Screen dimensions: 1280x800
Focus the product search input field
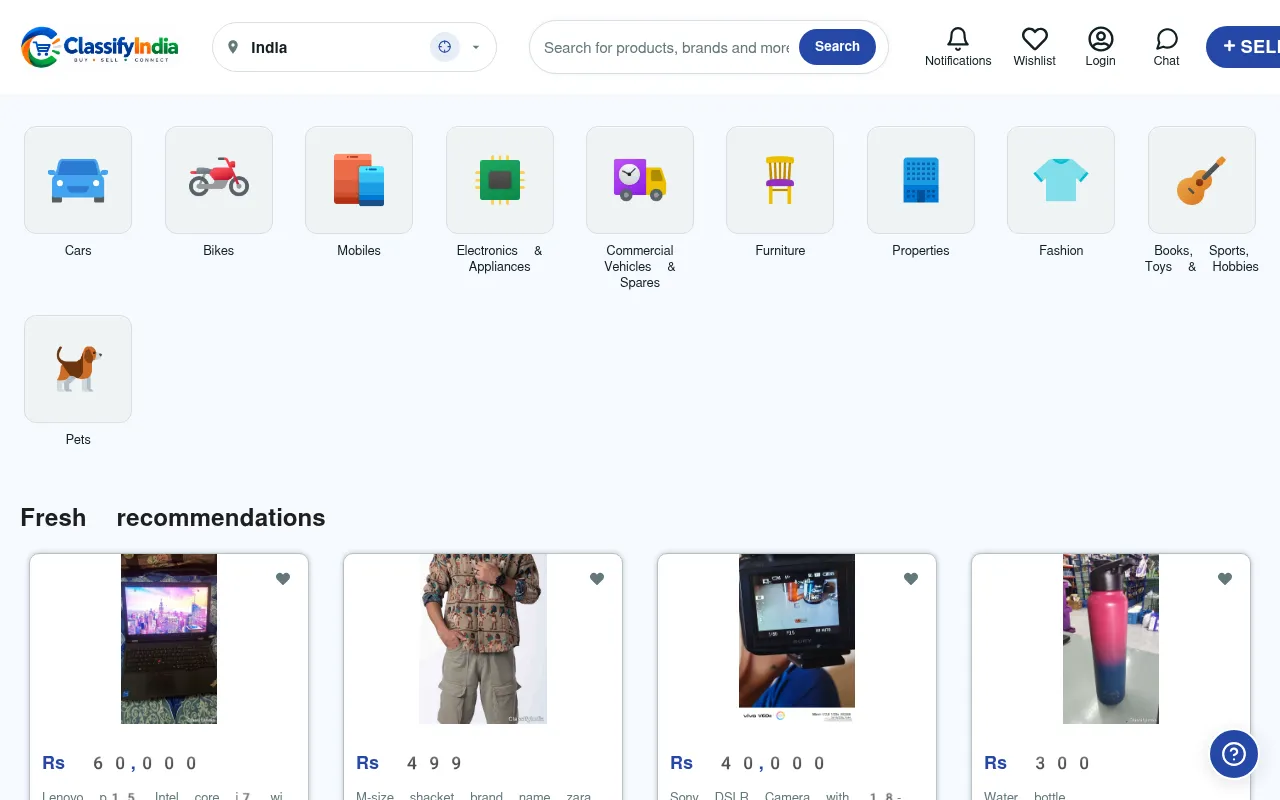click(x=667, y=47)
